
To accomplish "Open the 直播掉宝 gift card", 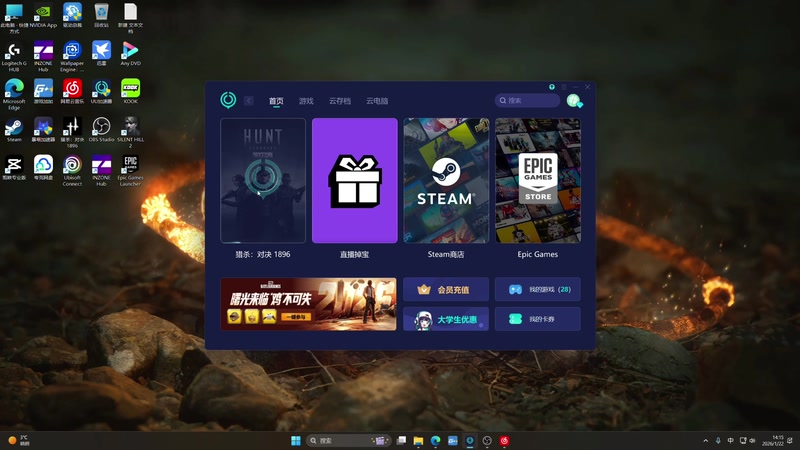I will point(355,181).
